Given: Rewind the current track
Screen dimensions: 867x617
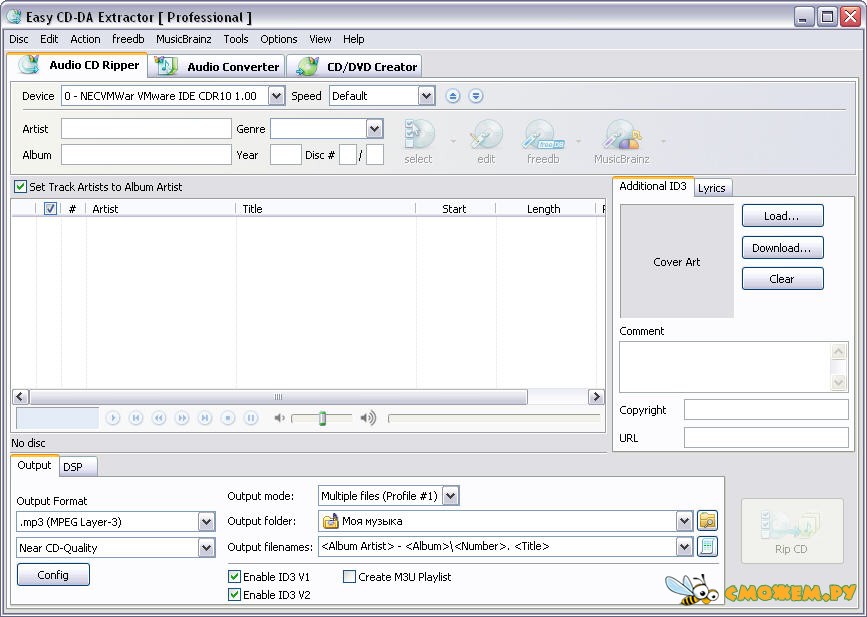Looking at the screenshot, I should pos(159,418).
